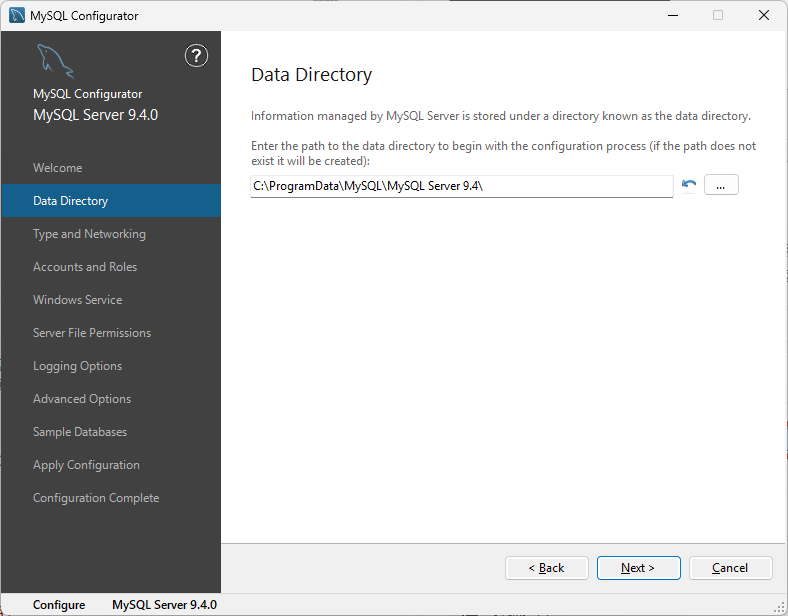Select the Welcome step in sidebar
The image size is (788, 616).
58,168
